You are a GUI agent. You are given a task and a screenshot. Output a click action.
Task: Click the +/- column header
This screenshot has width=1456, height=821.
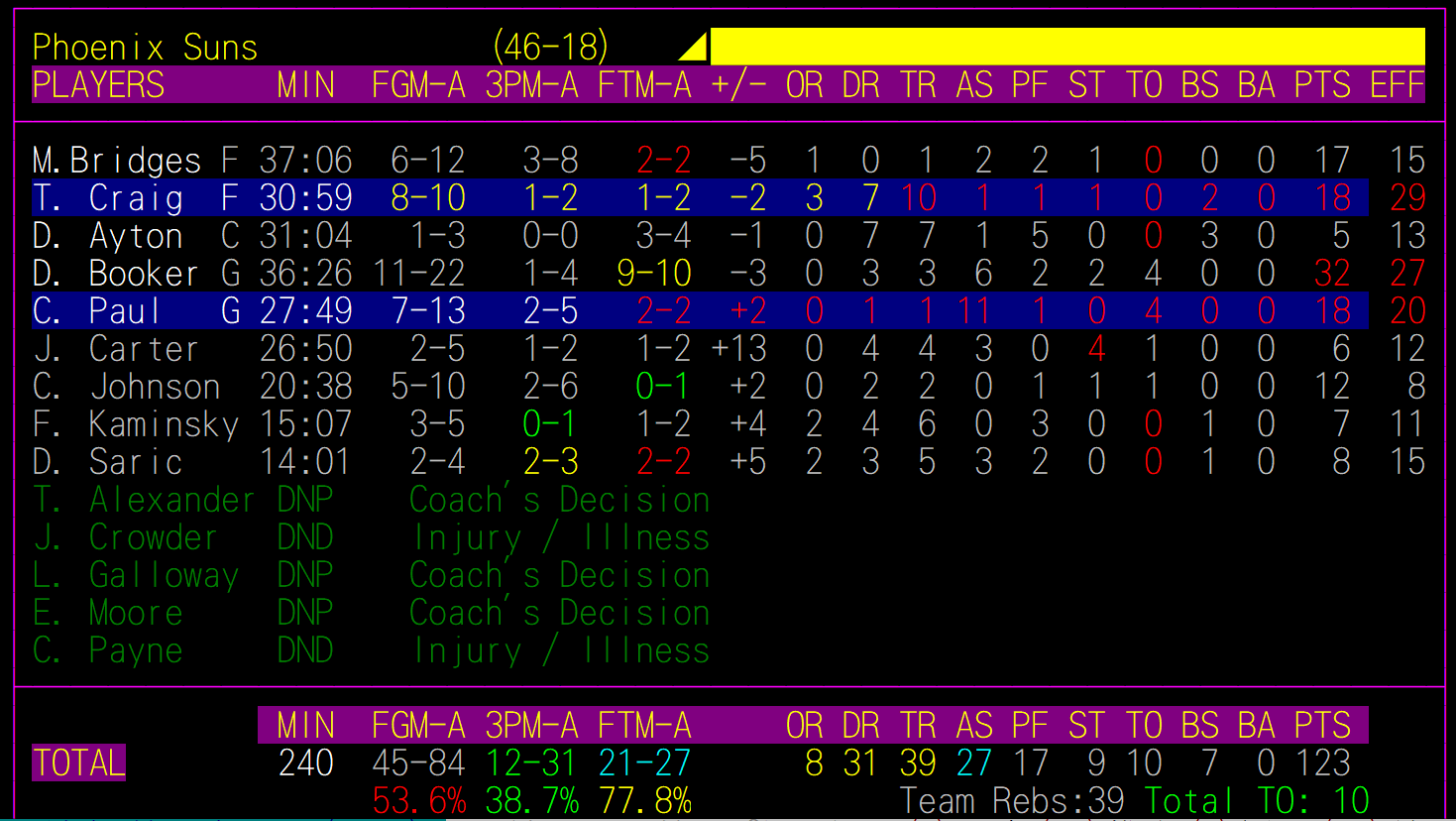[x=738, y=85]
